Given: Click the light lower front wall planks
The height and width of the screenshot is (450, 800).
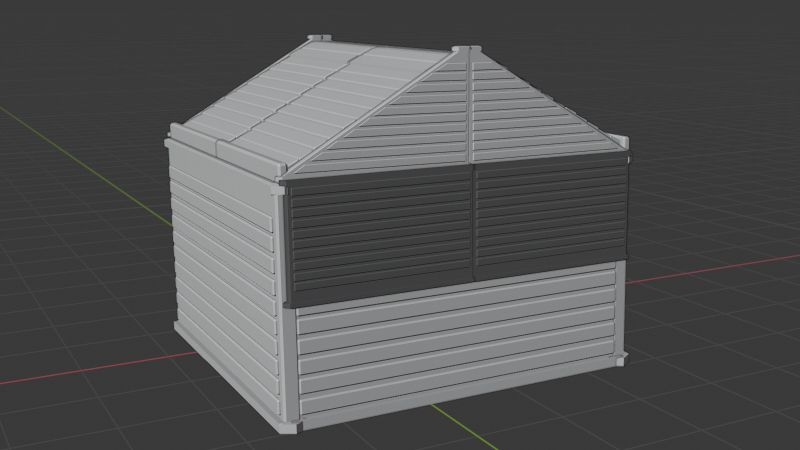Looking at the screenshot, I should (457, 342).
